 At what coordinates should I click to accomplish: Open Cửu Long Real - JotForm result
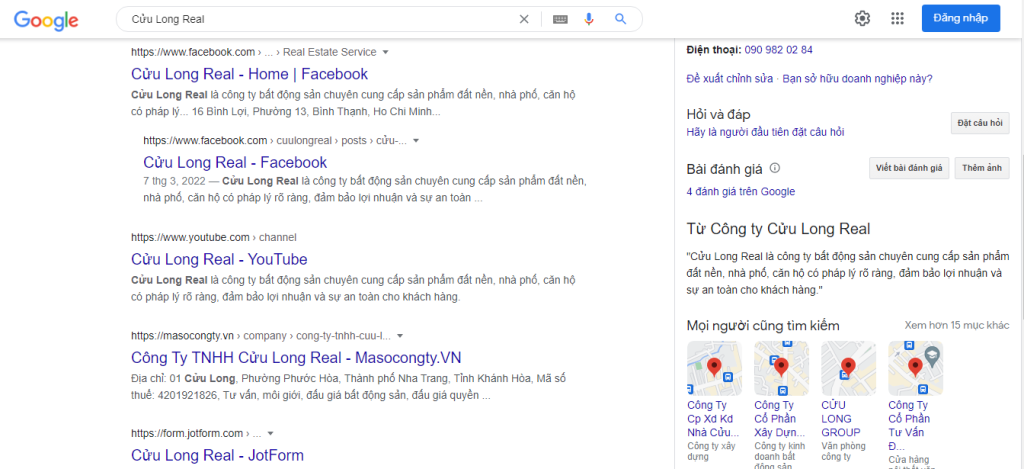point(217,455)
